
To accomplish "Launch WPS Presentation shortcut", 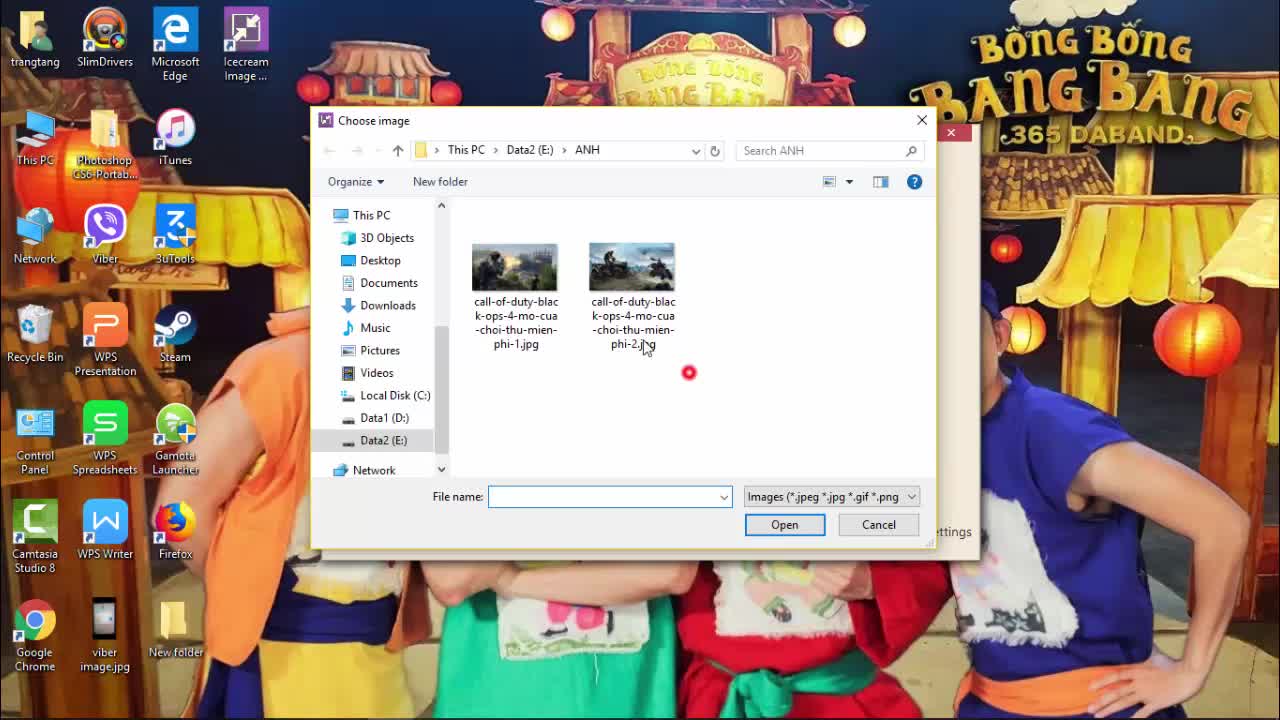I will click(105, 341).
